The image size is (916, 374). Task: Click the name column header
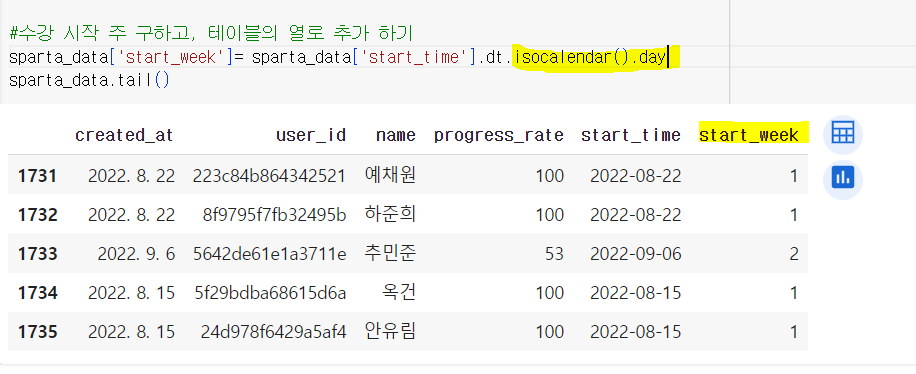pyautogui.click(x=395, y=136)
